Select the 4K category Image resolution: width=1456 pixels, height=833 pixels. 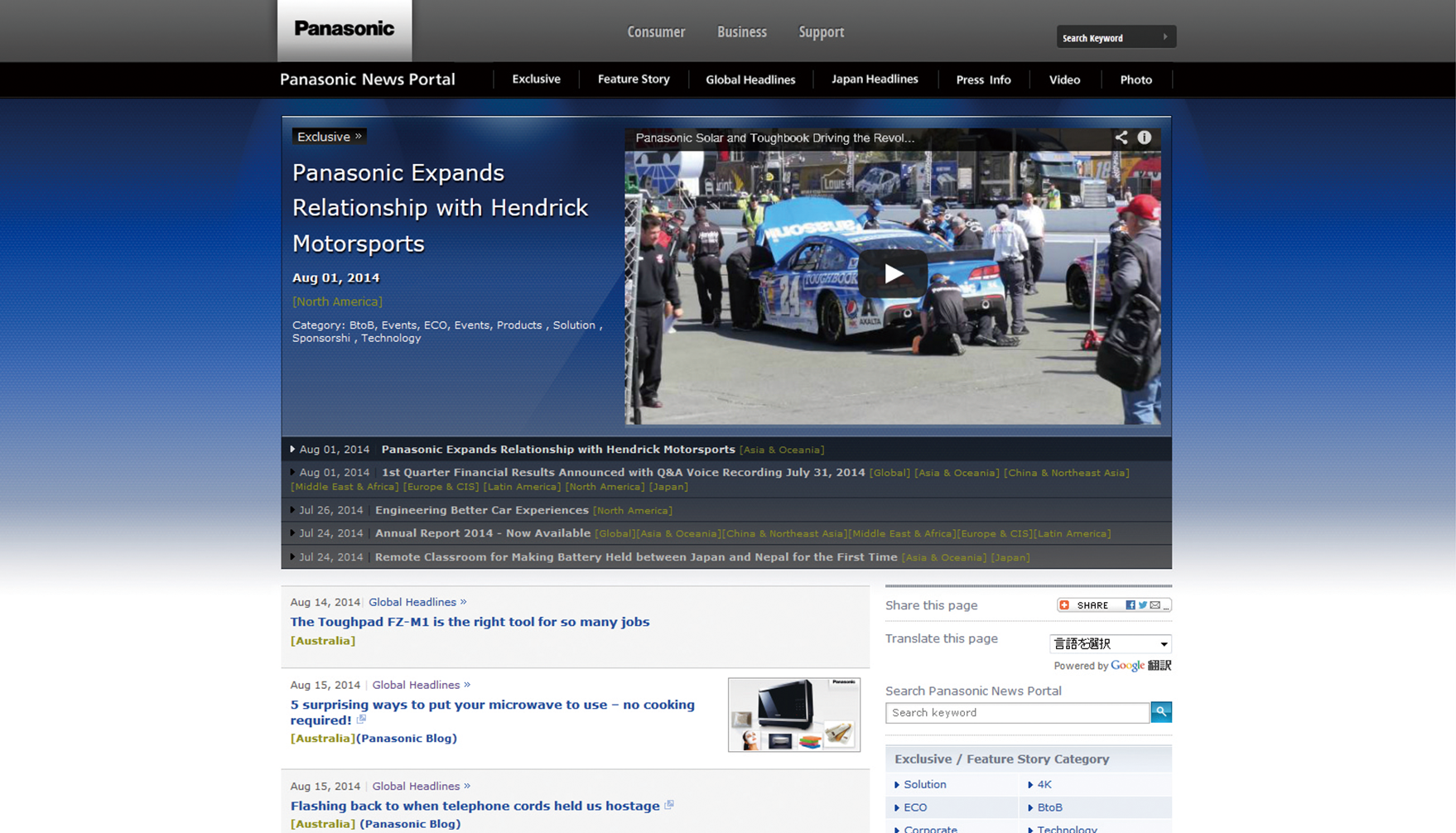click(x=1044, y=785)
